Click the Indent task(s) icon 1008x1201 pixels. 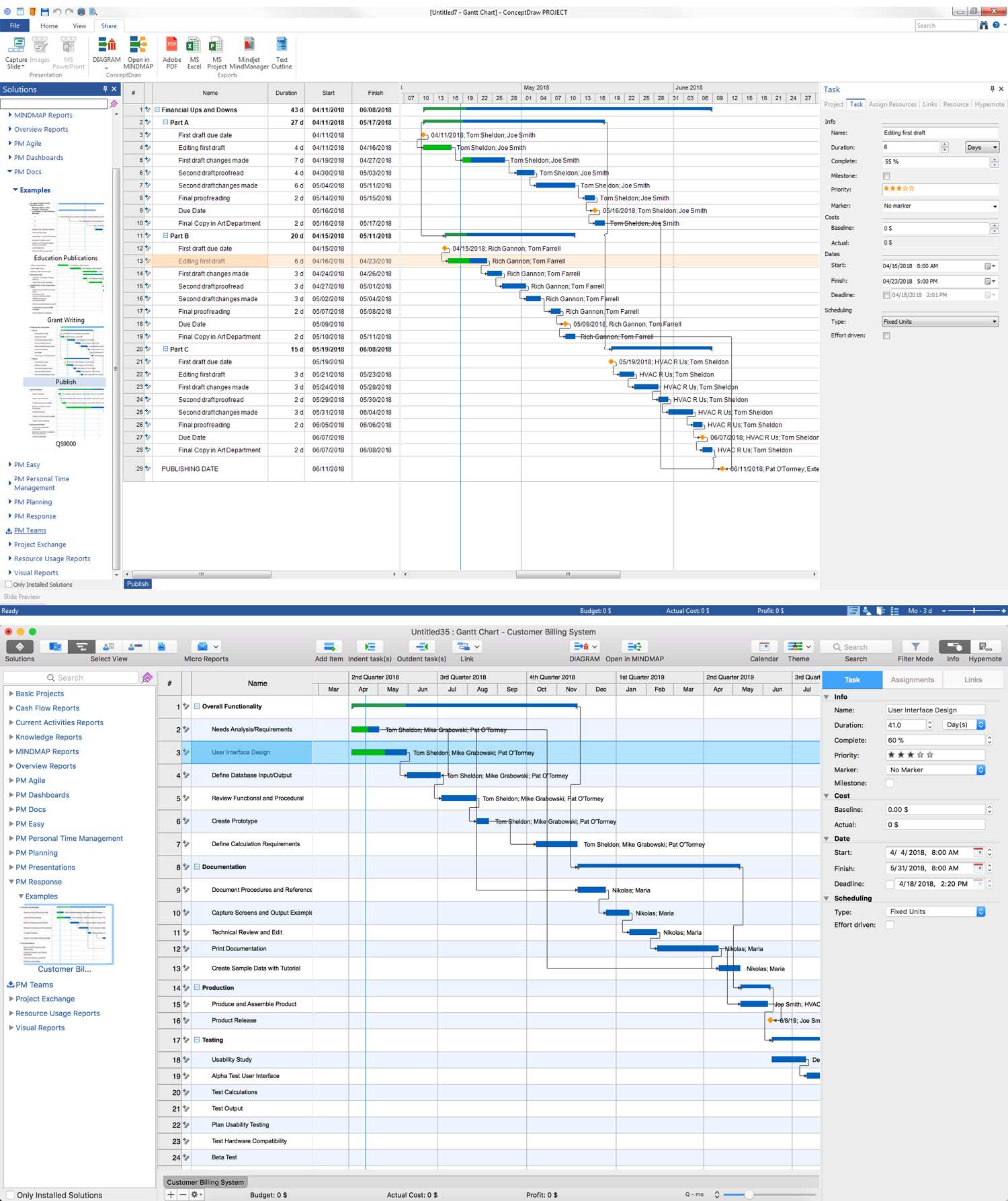pos(370,647)
